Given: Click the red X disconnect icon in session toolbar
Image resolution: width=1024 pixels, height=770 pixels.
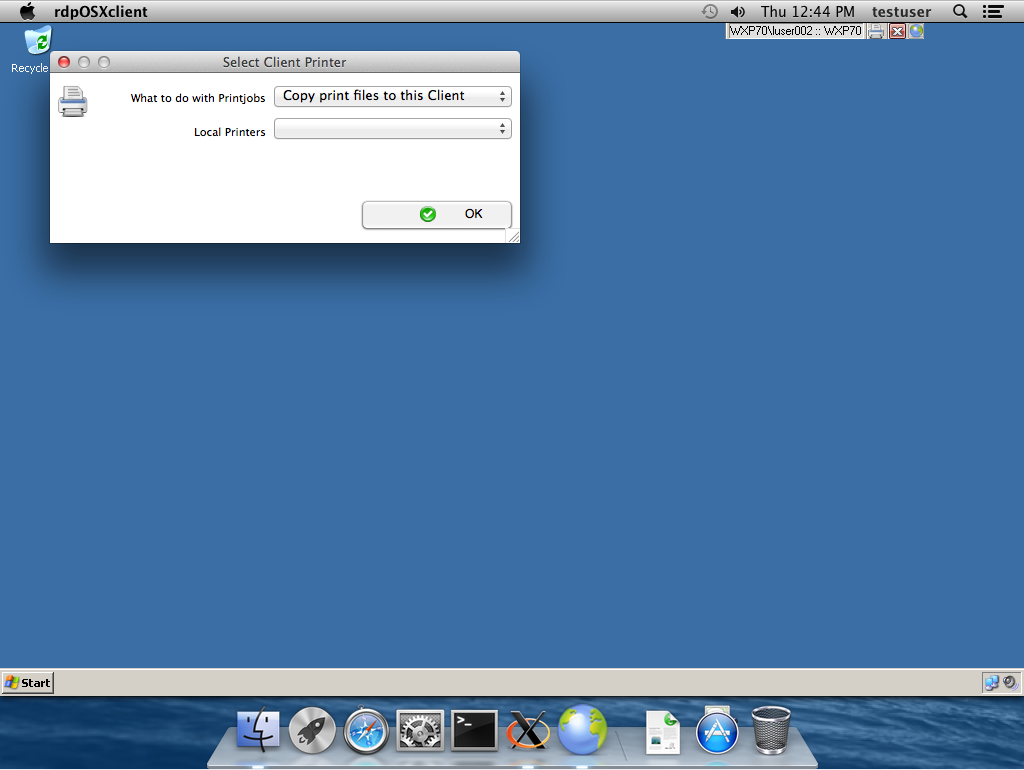Looking at the screenshot, I should pos(897,31).
